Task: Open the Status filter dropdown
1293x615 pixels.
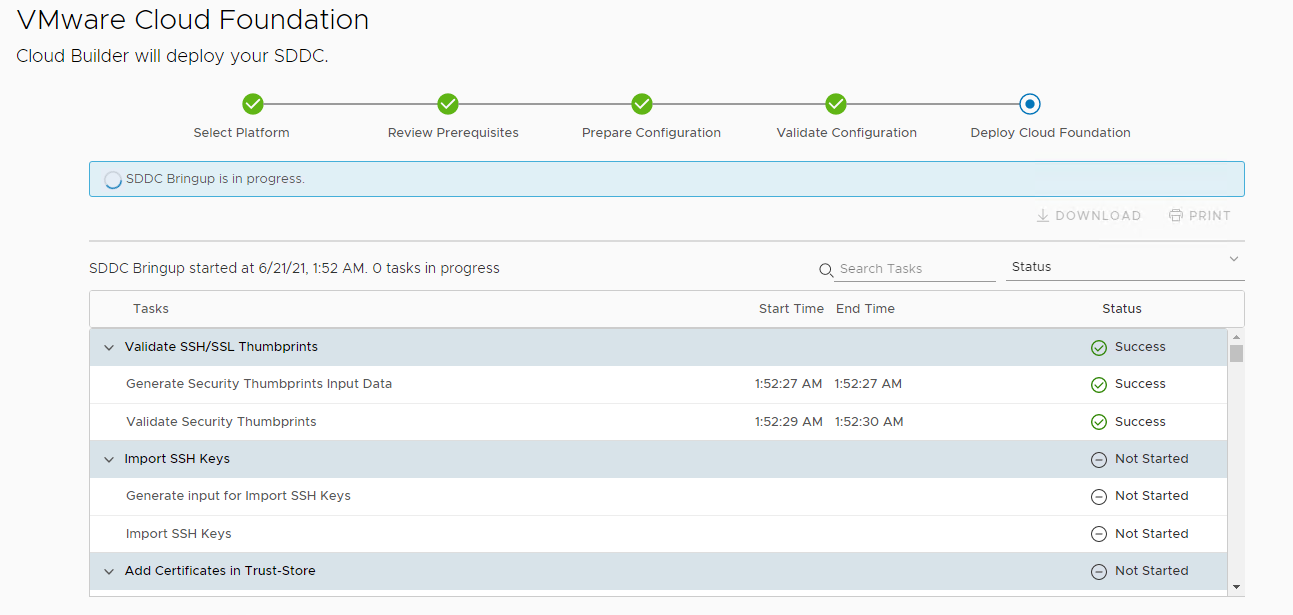Action: [x=1125, y=267]
